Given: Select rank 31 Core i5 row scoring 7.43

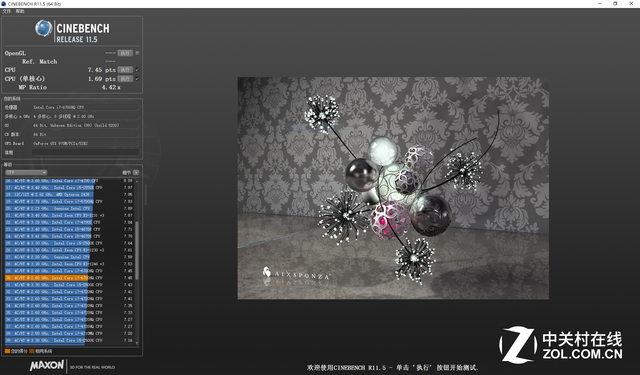Looking at the screenshot, I should pos(69,285).
